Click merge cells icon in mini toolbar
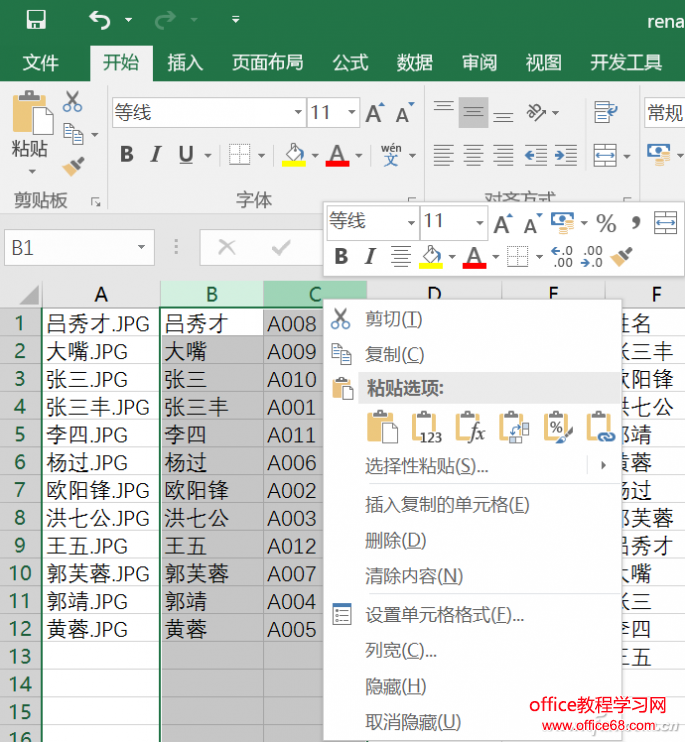 click(x=666, y=223)
